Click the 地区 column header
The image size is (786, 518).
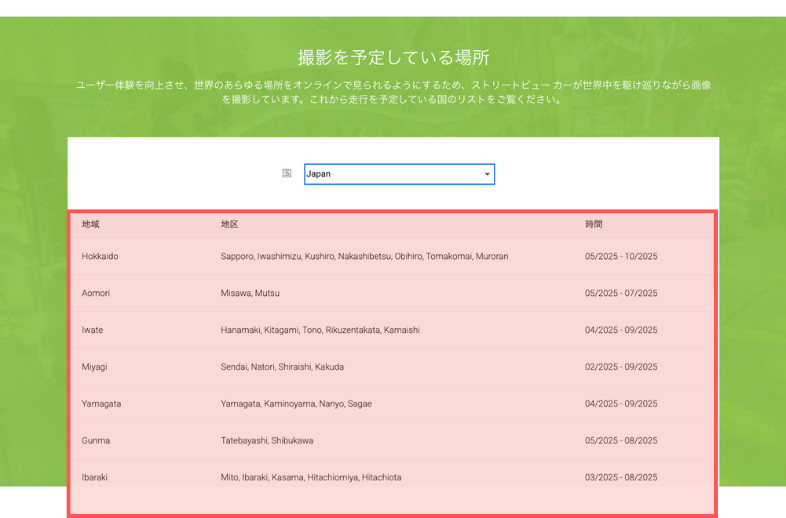coord(229,225)
